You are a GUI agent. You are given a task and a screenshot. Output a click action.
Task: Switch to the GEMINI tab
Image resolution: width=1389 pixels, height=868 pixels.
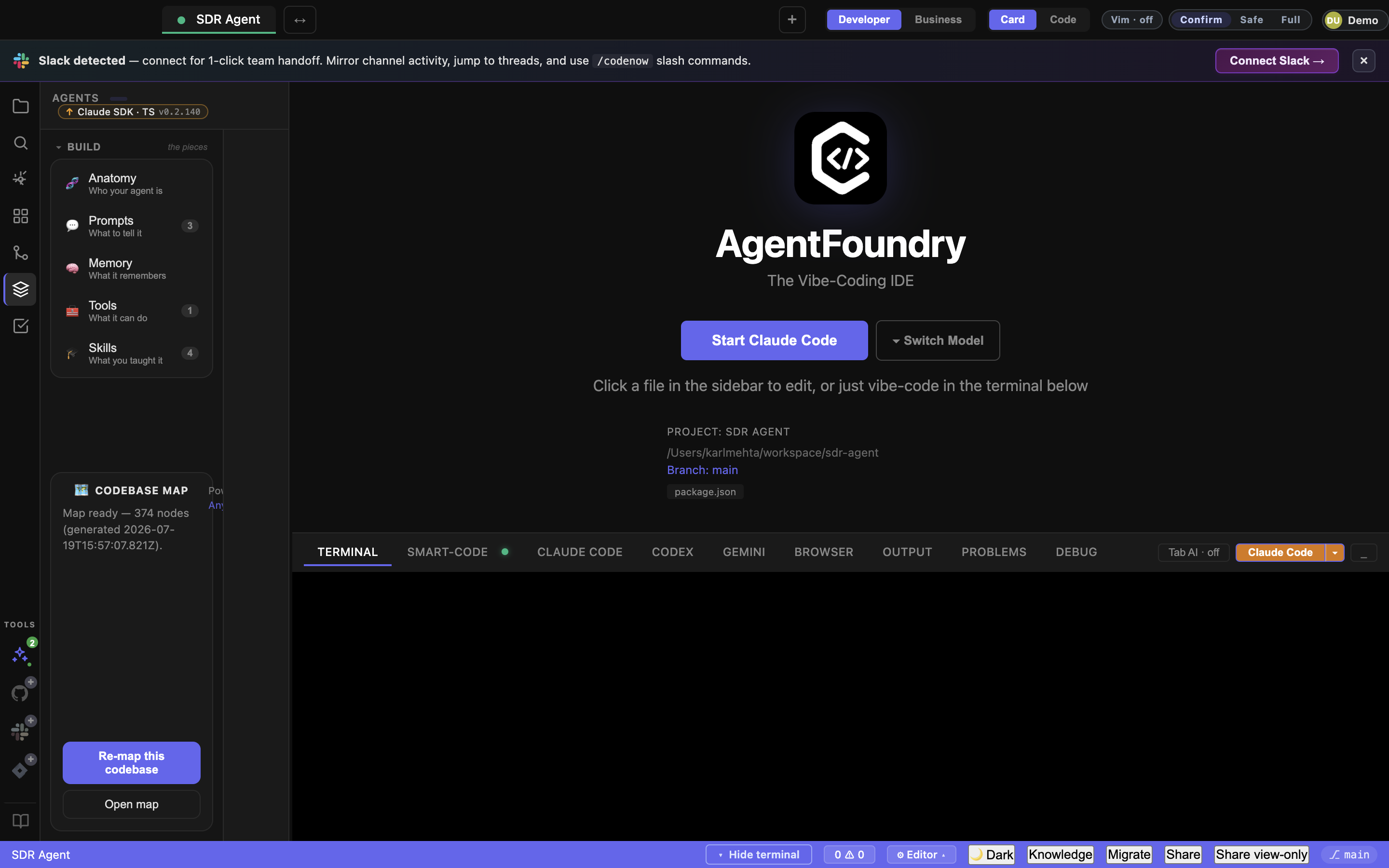pos(744,552)
